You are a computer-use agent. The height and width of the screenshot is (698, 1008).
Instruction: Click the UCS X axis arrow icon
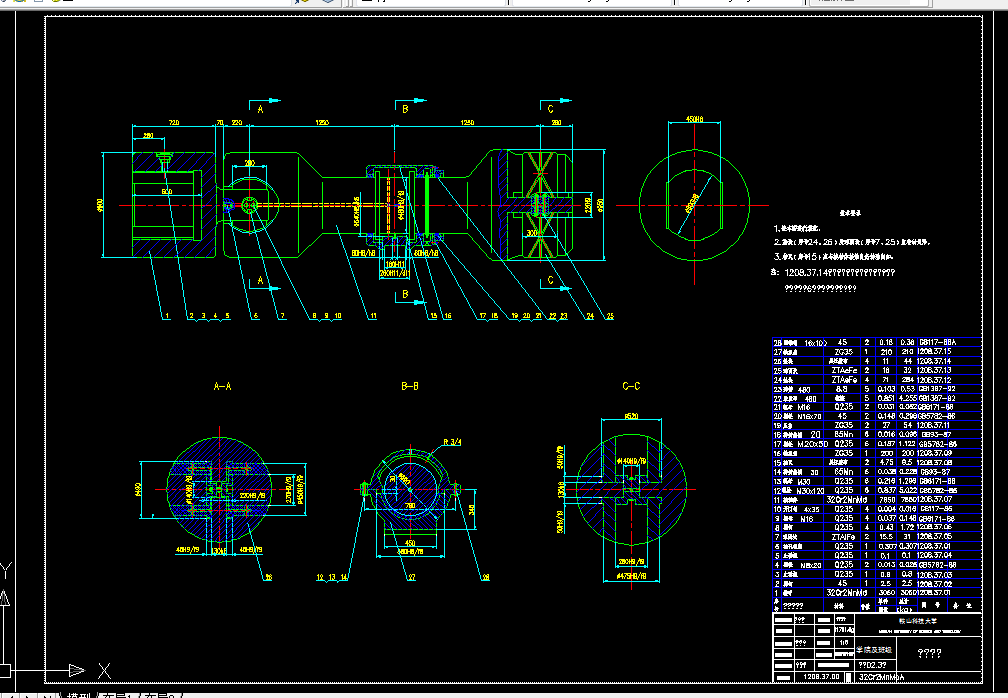[75, 669]
